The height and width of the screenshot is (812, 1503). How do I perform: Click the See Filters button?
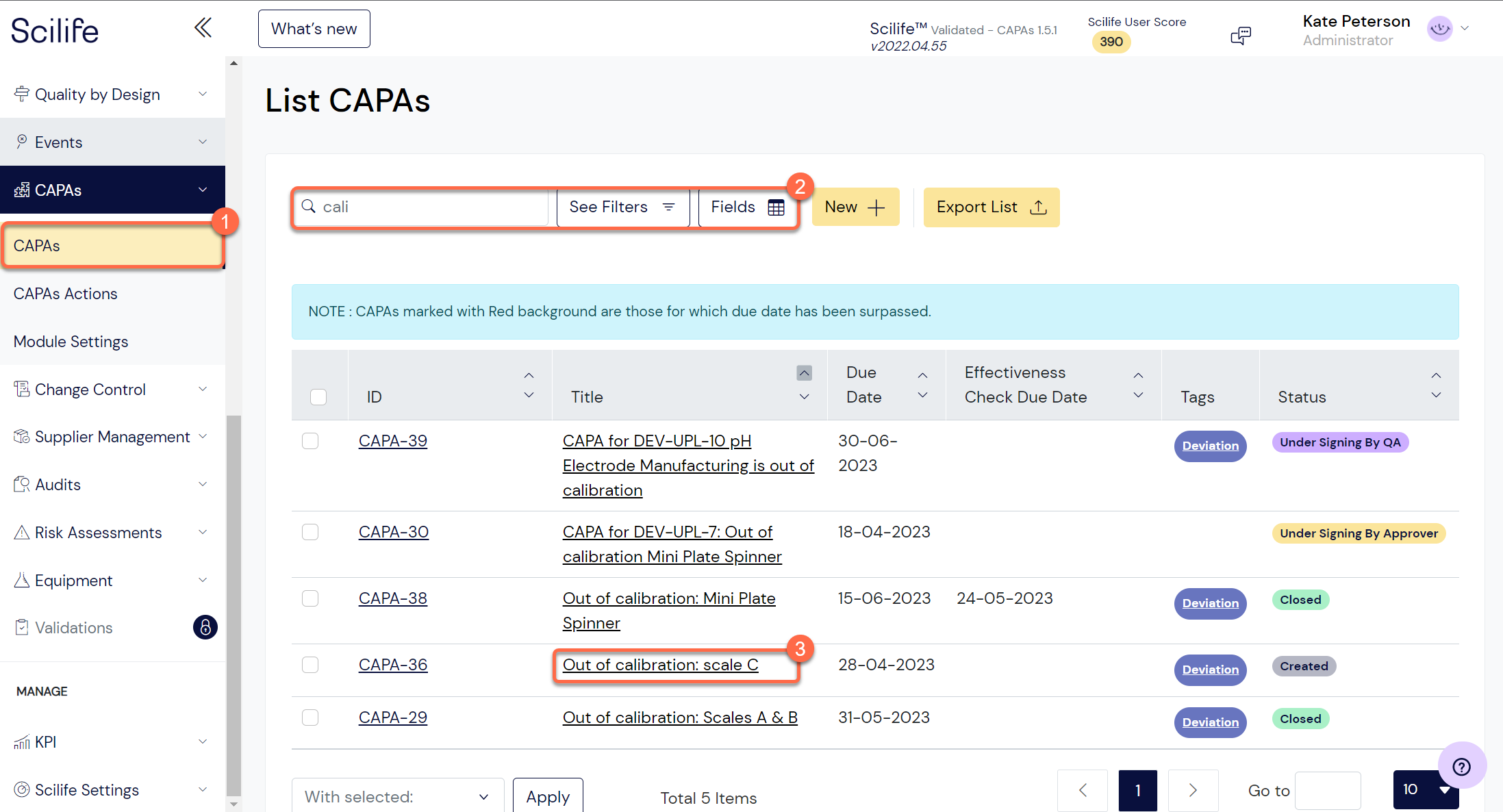[x=623, y=207]
